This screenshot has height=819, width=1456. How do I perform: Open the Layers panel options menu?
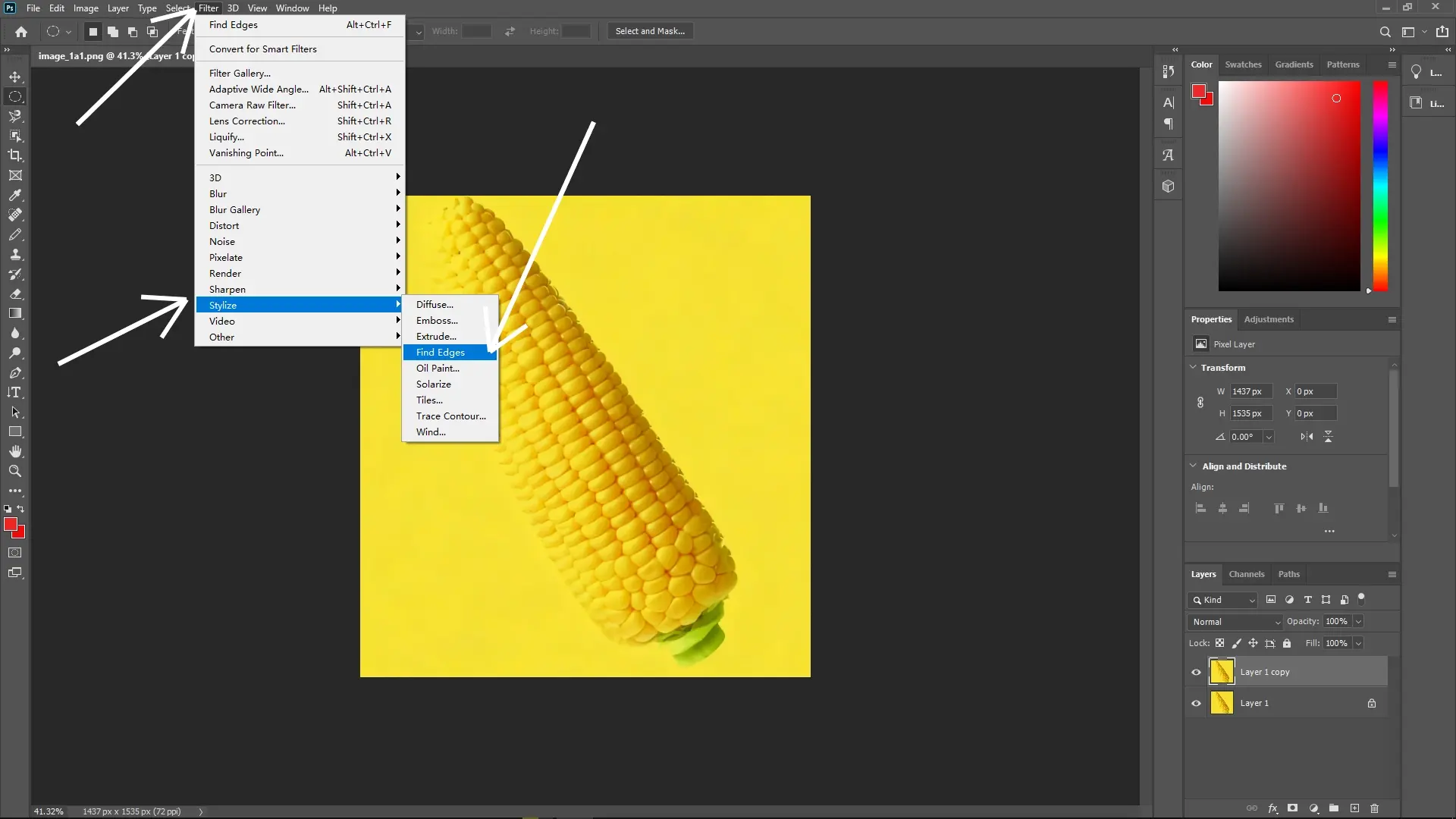(1392, 574)
